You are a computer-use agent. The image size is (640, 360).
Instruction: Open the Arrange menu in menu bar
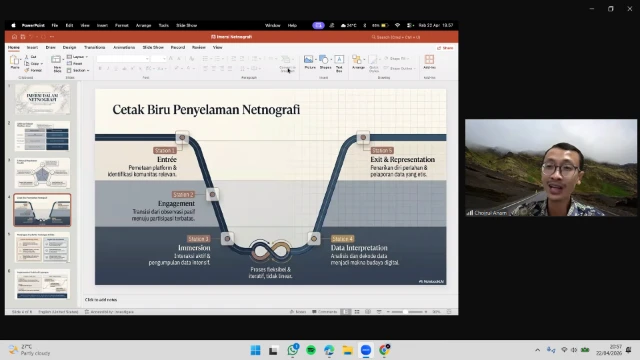pos(143,25)
